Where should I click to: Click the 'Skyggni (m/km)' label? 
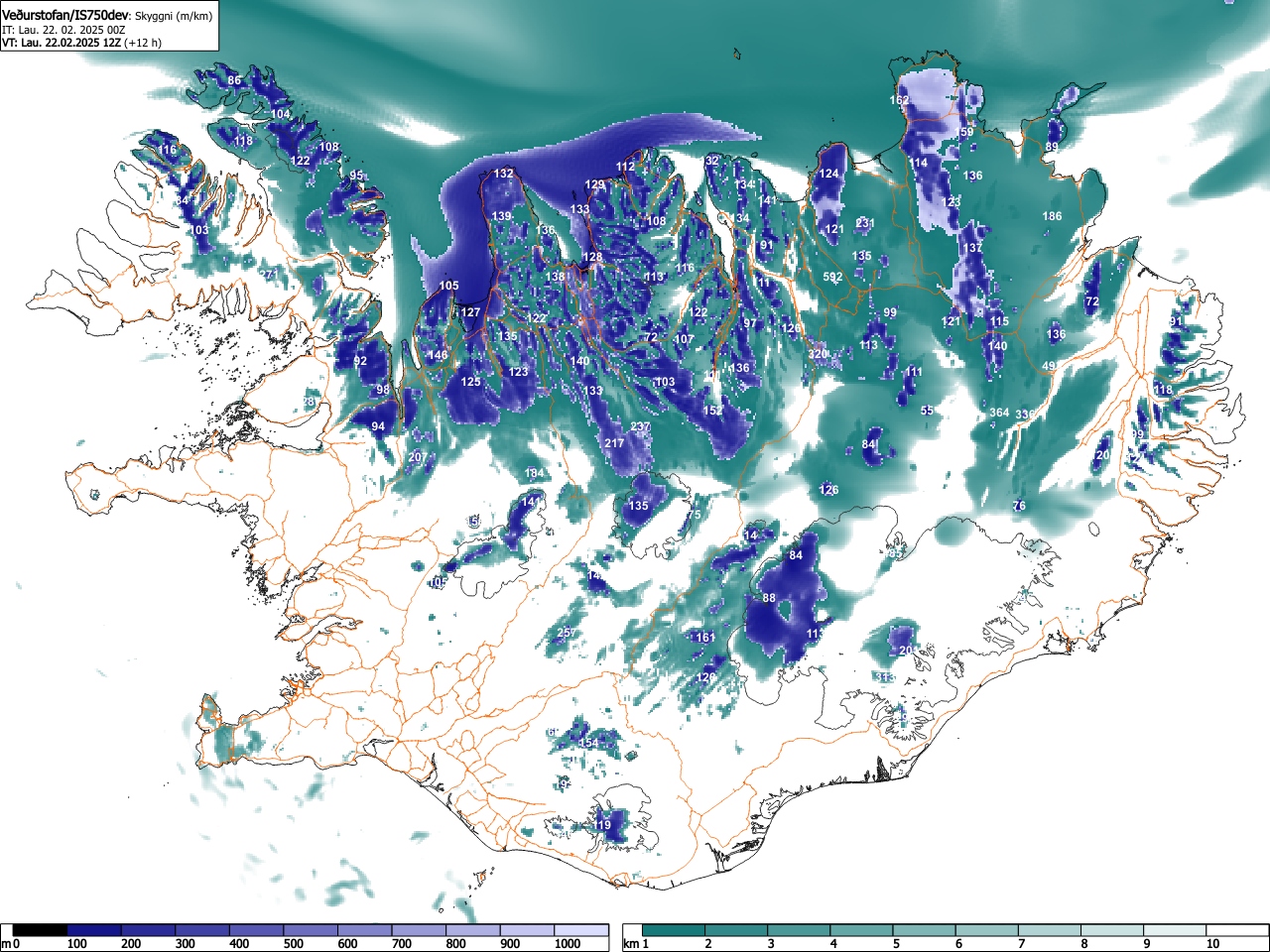pos(173,16)
